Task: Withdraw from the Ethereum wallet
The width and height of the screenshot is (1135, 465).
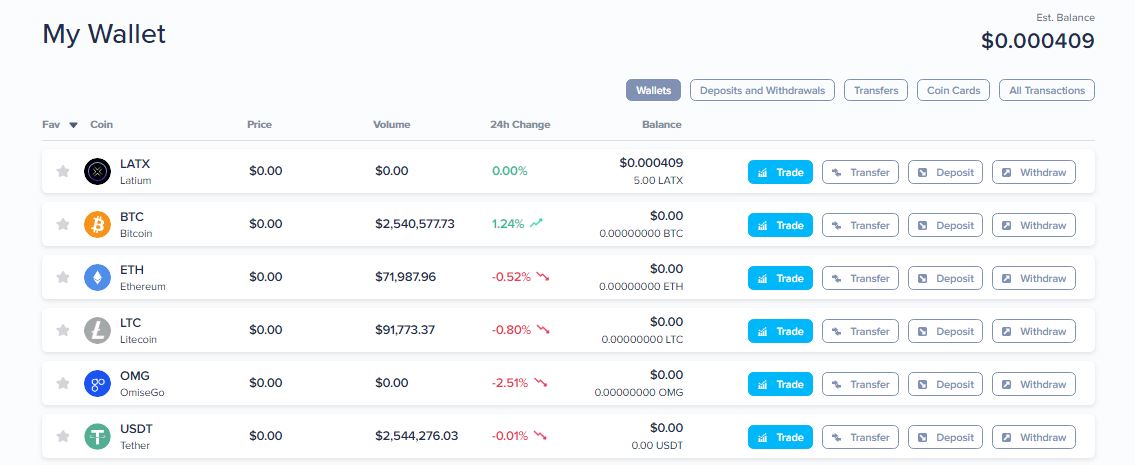Action: [x=1033, y=278]
